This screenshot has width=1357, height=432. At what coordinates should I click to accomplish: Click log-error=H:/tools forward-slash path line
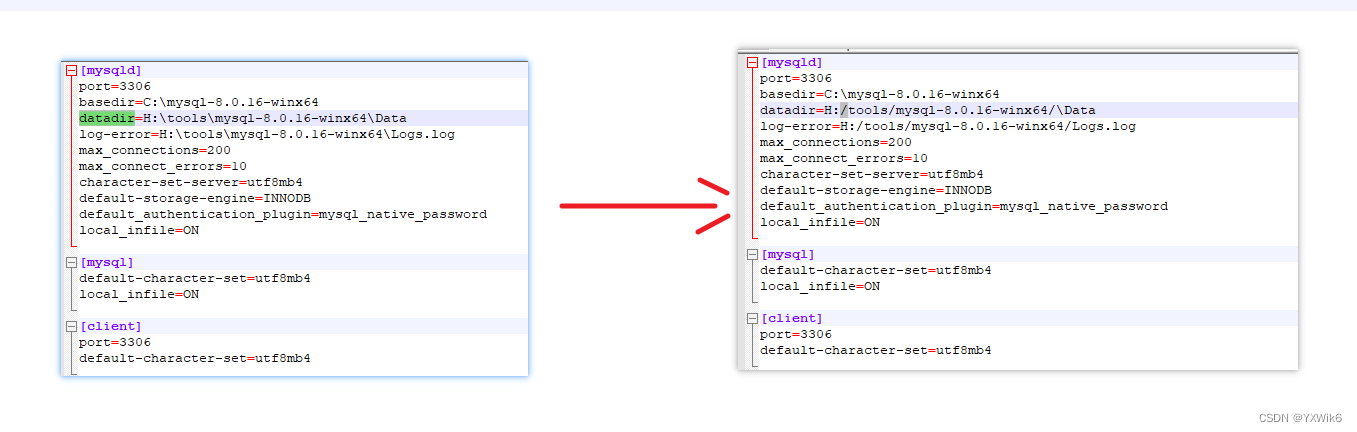click(x=948, y=126)
